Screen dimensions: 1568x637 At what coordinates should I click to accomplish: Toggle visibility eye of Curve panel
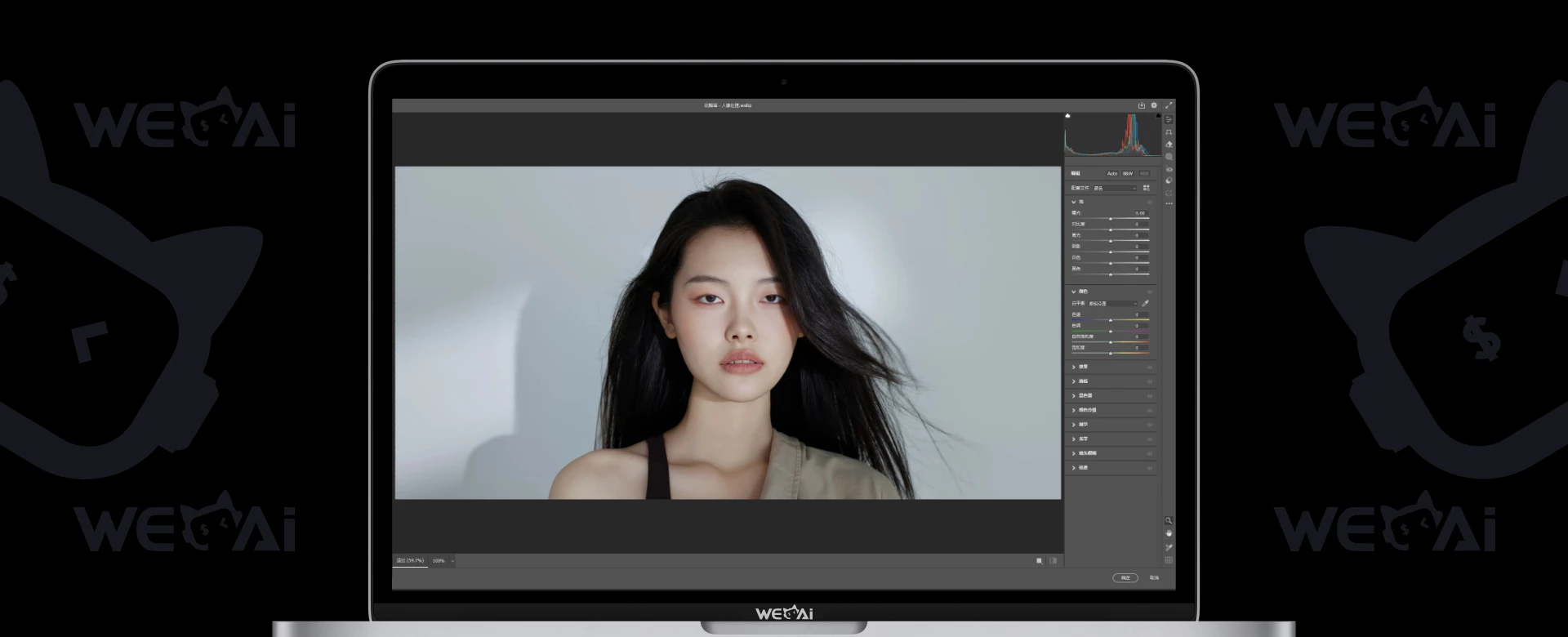pyautogui.click(x=1149, y=381)
